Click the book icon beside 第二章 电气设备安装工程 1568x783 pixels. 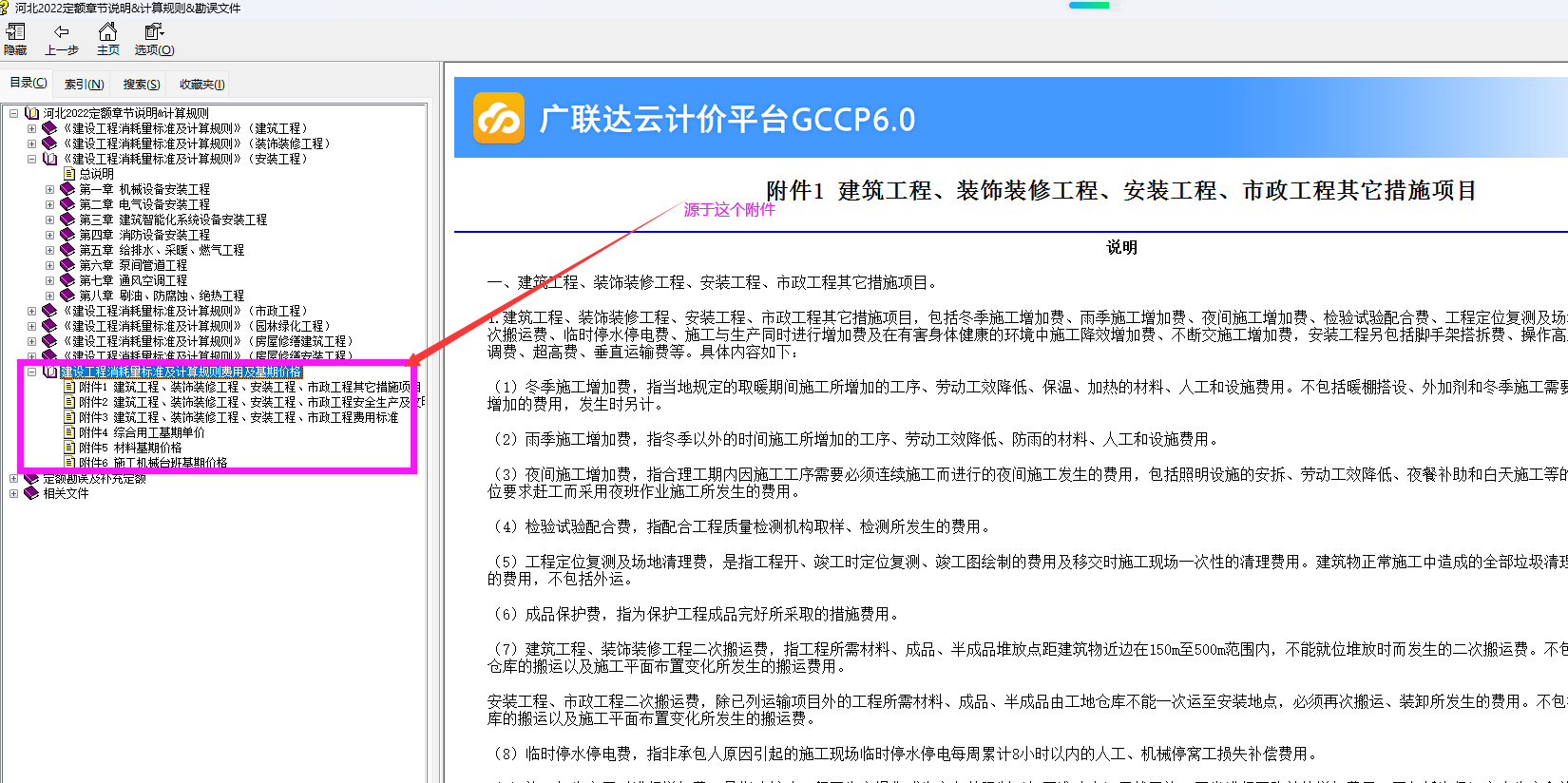[67, 204]
